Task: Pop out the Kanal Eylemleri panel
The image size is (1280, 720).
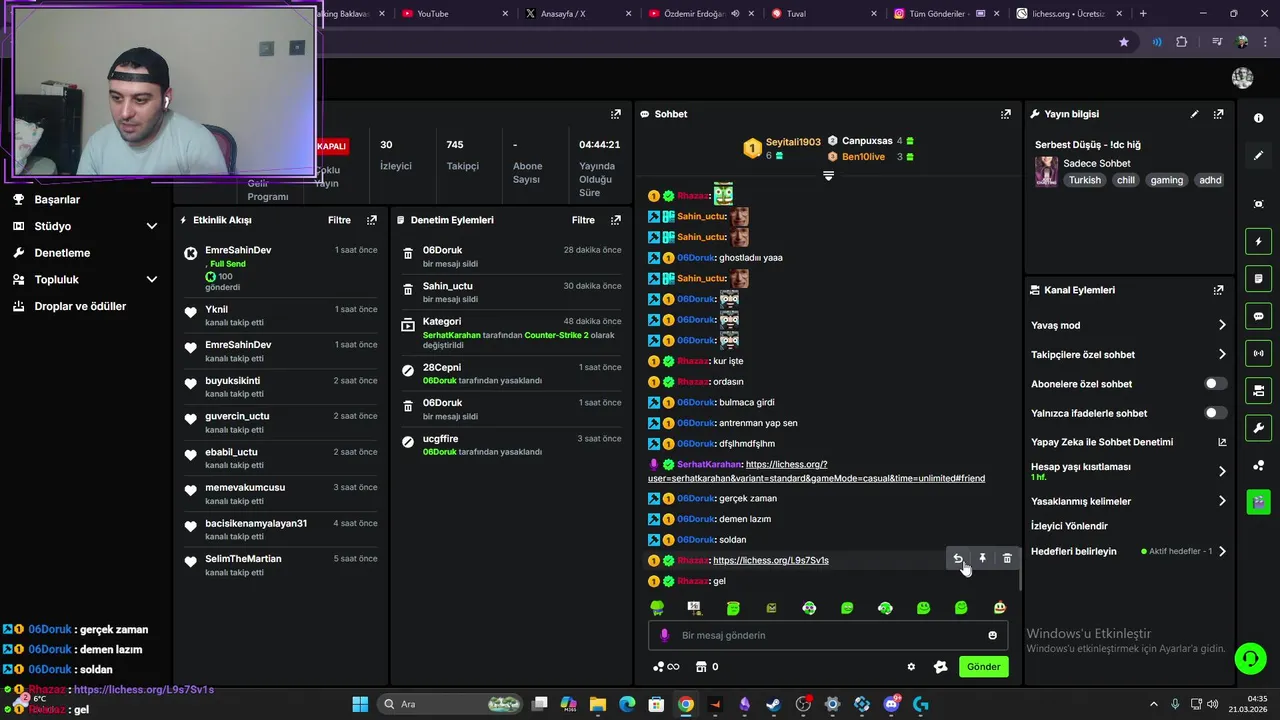Action: (x=1218, y=290)
